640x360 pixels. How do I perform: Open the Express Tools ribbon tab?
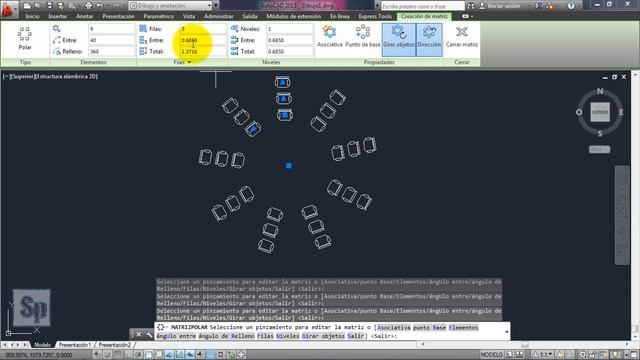click(x=375, y=16)
